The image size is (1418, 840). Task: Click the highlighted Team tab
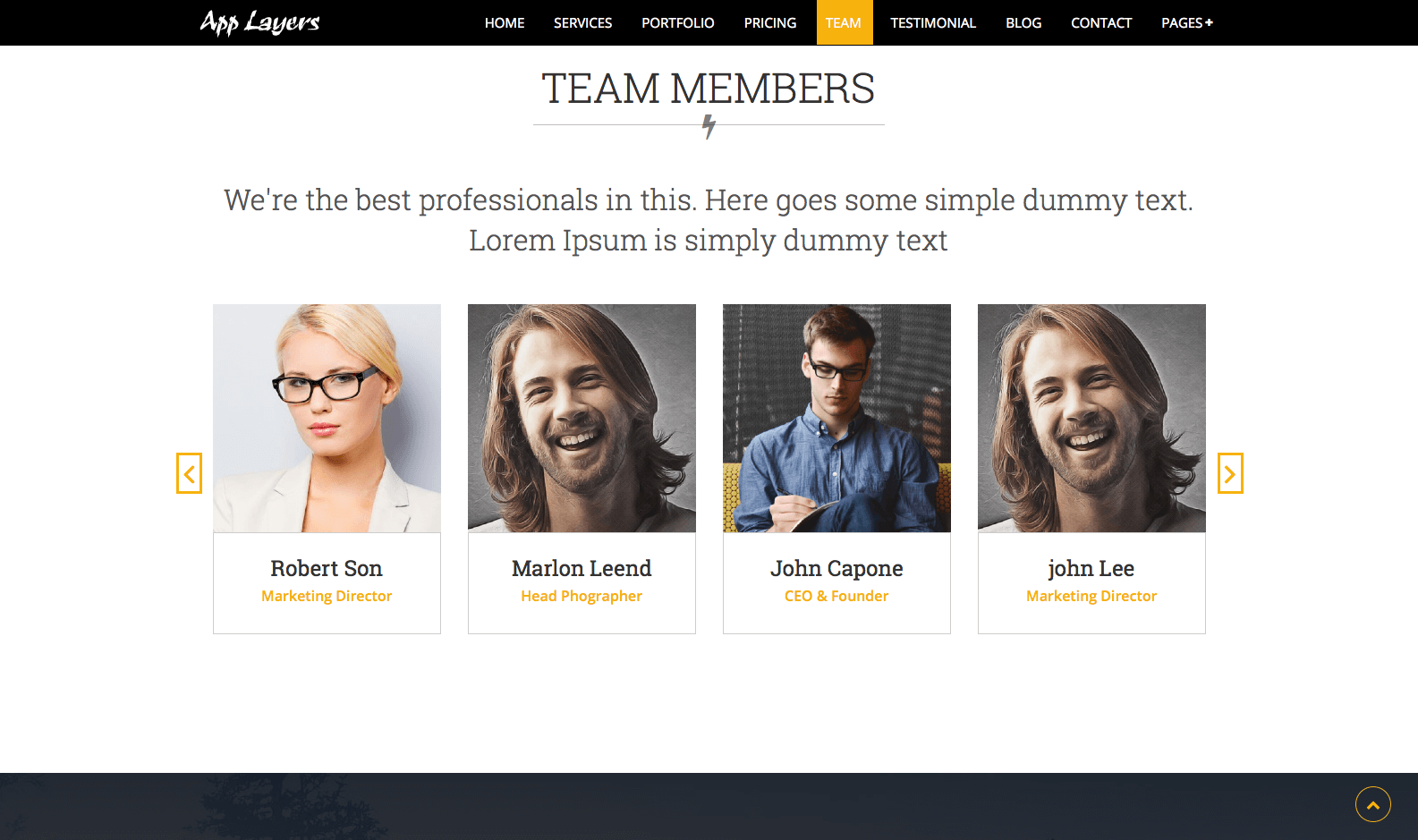(x=844, y=22)
